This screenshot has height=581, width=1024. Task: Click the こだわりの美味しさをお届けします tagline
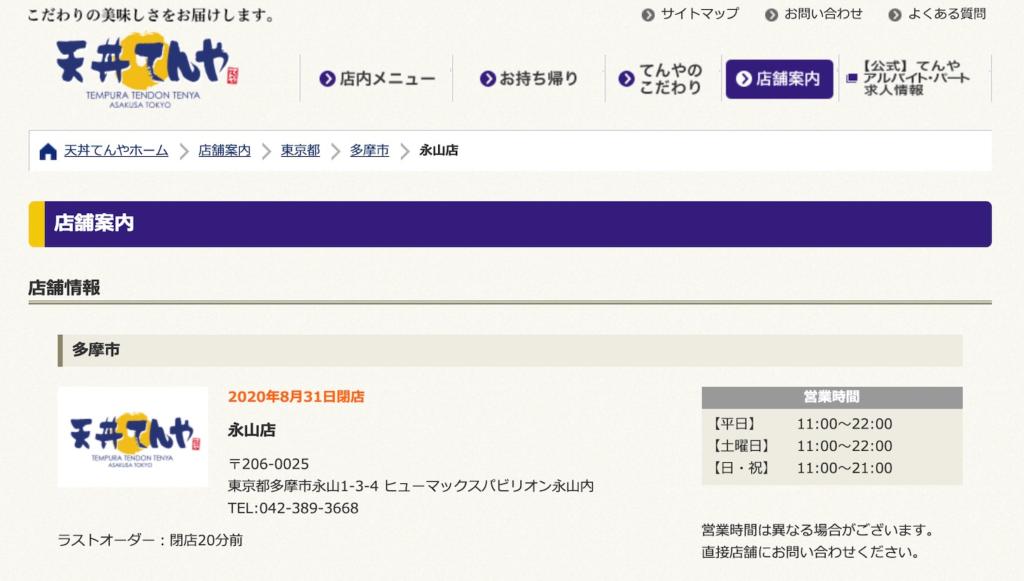pos(151,15)
